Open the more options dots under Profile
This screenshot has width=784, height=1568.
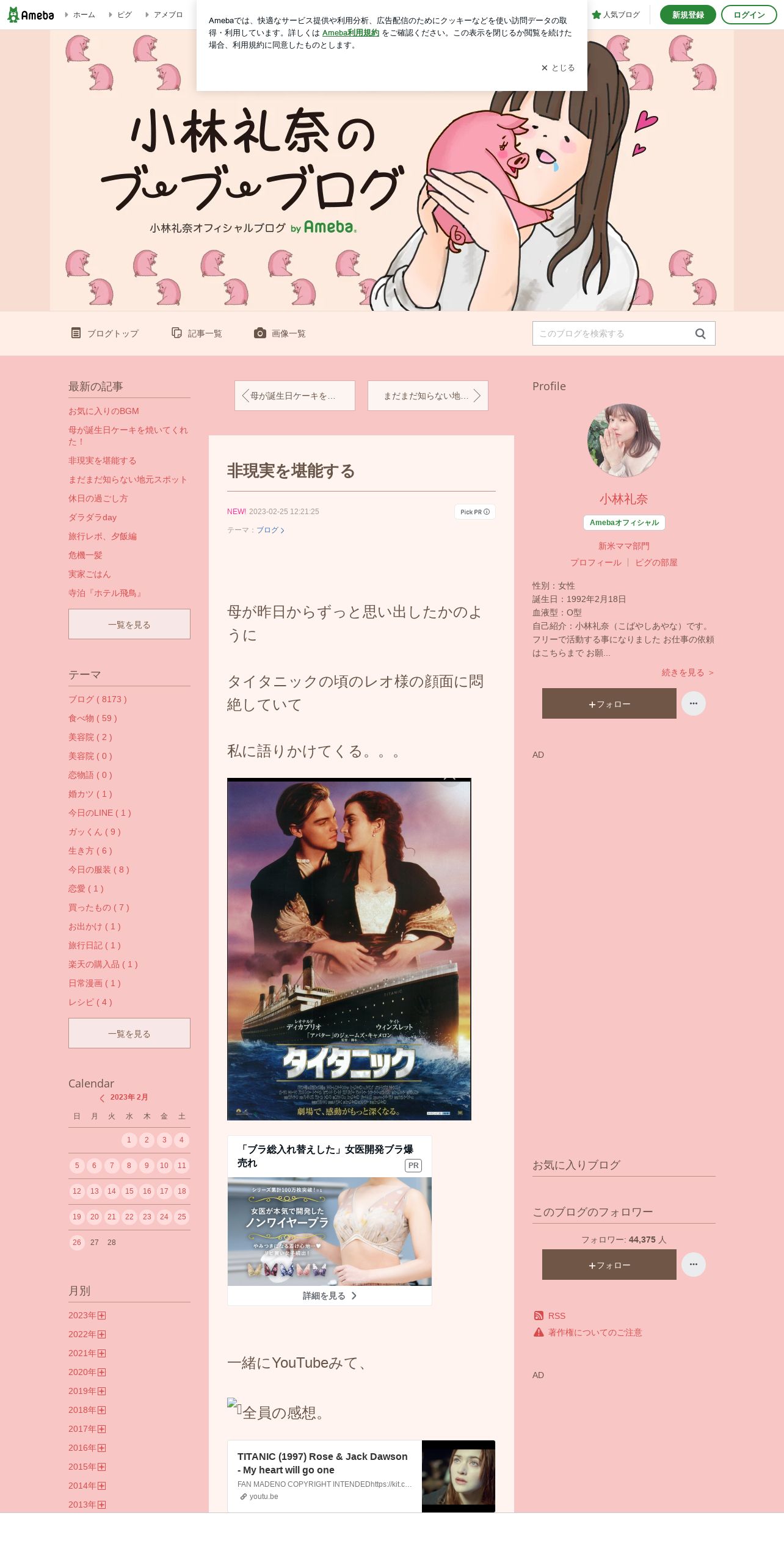(x=694, y=703)
